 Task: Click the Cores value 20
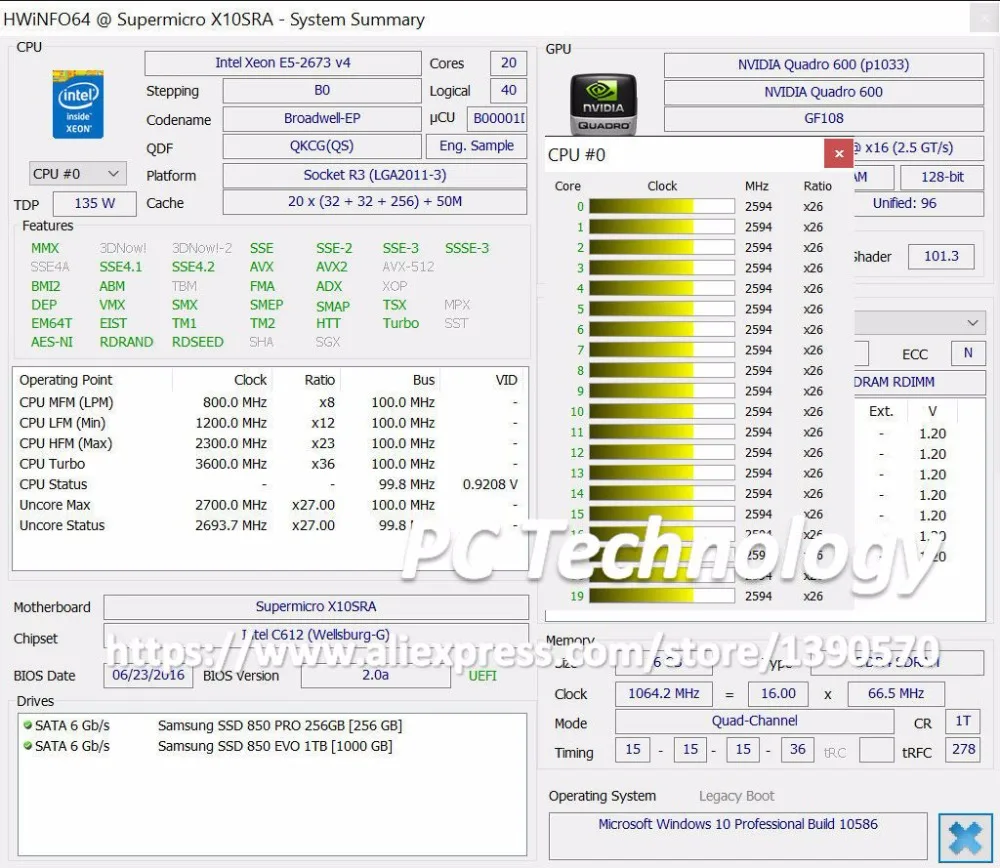508,63
